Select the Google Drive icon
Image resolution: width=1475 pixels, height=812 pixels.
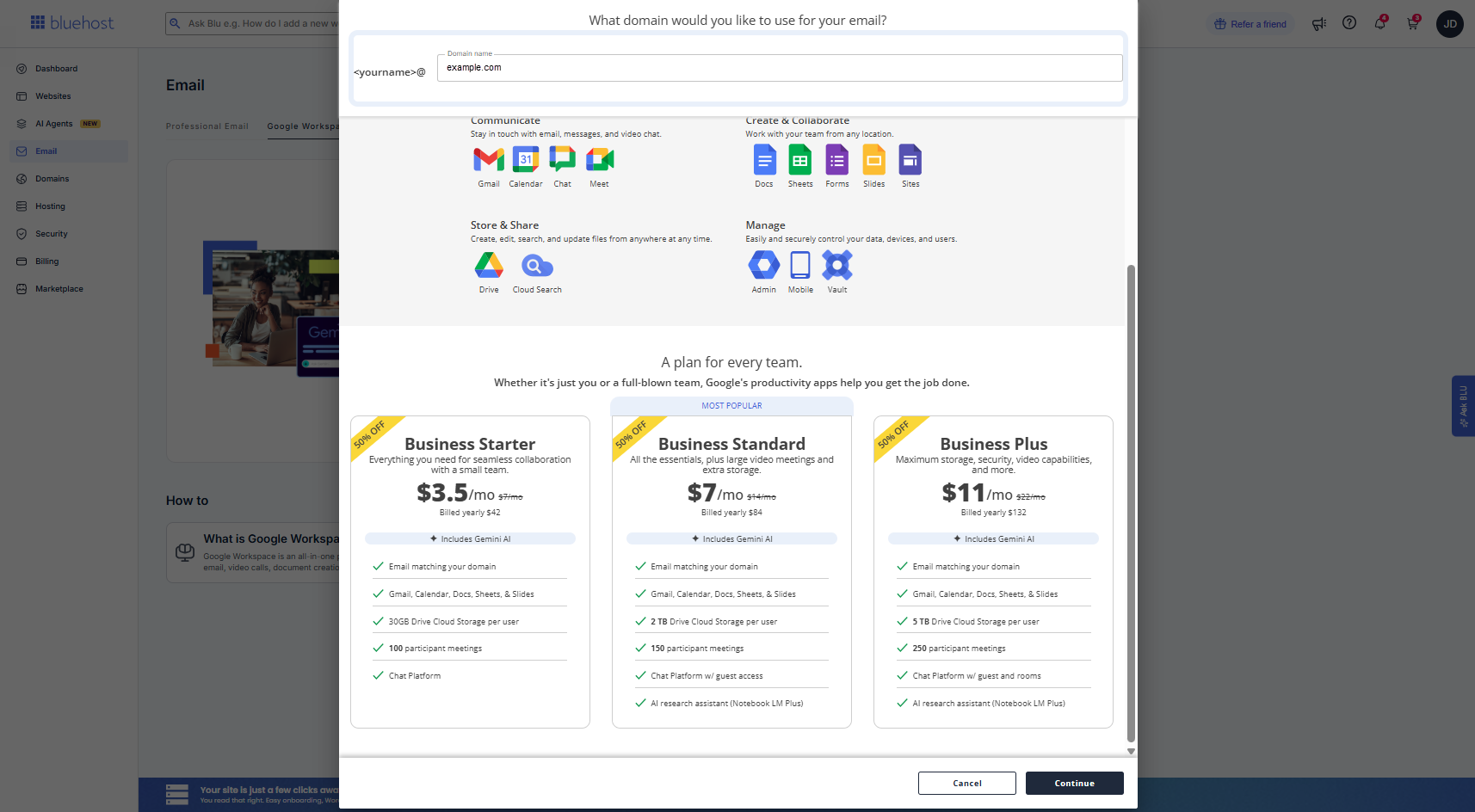point(489,265)
